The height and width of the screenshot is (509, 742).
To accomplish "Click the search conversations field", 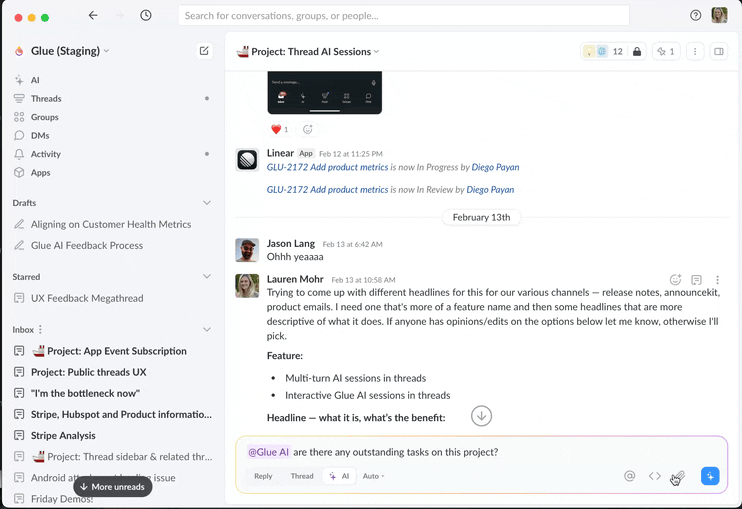I will point(403,16).
